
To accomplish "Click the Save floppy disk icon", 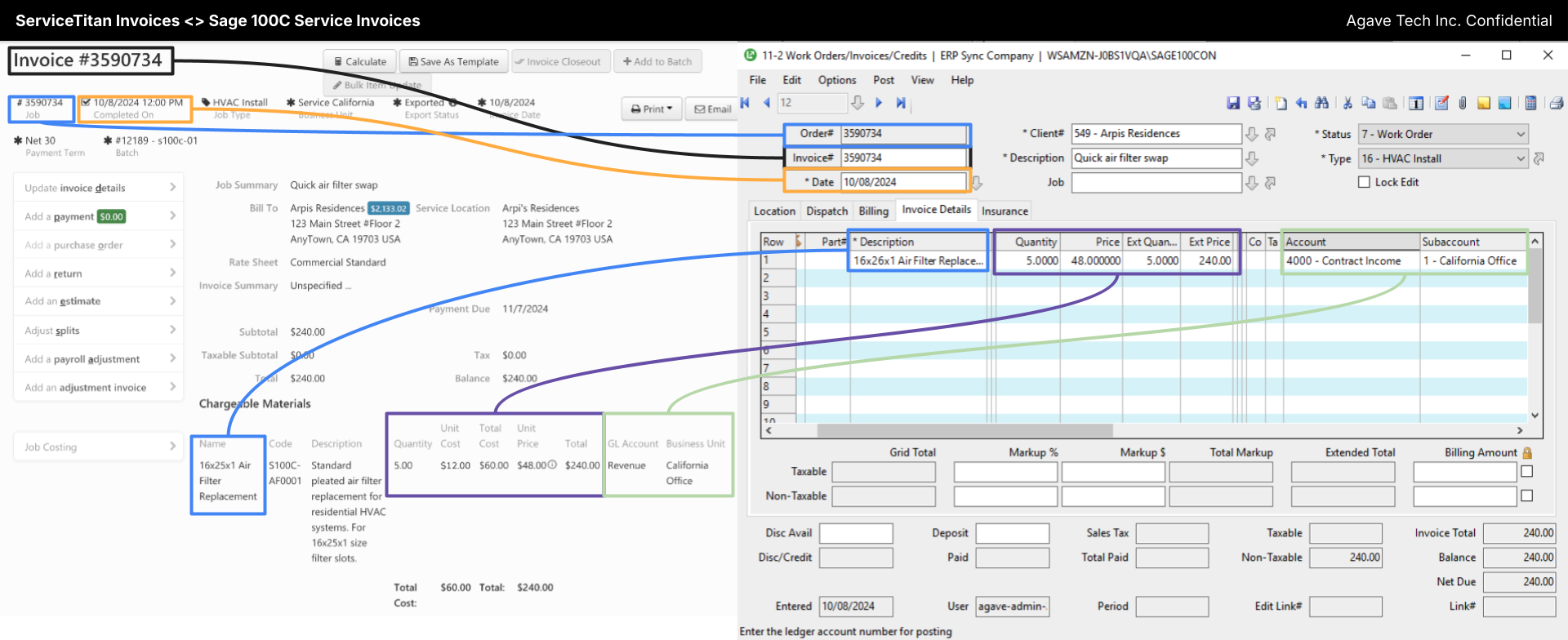I will pos(1233,103).
